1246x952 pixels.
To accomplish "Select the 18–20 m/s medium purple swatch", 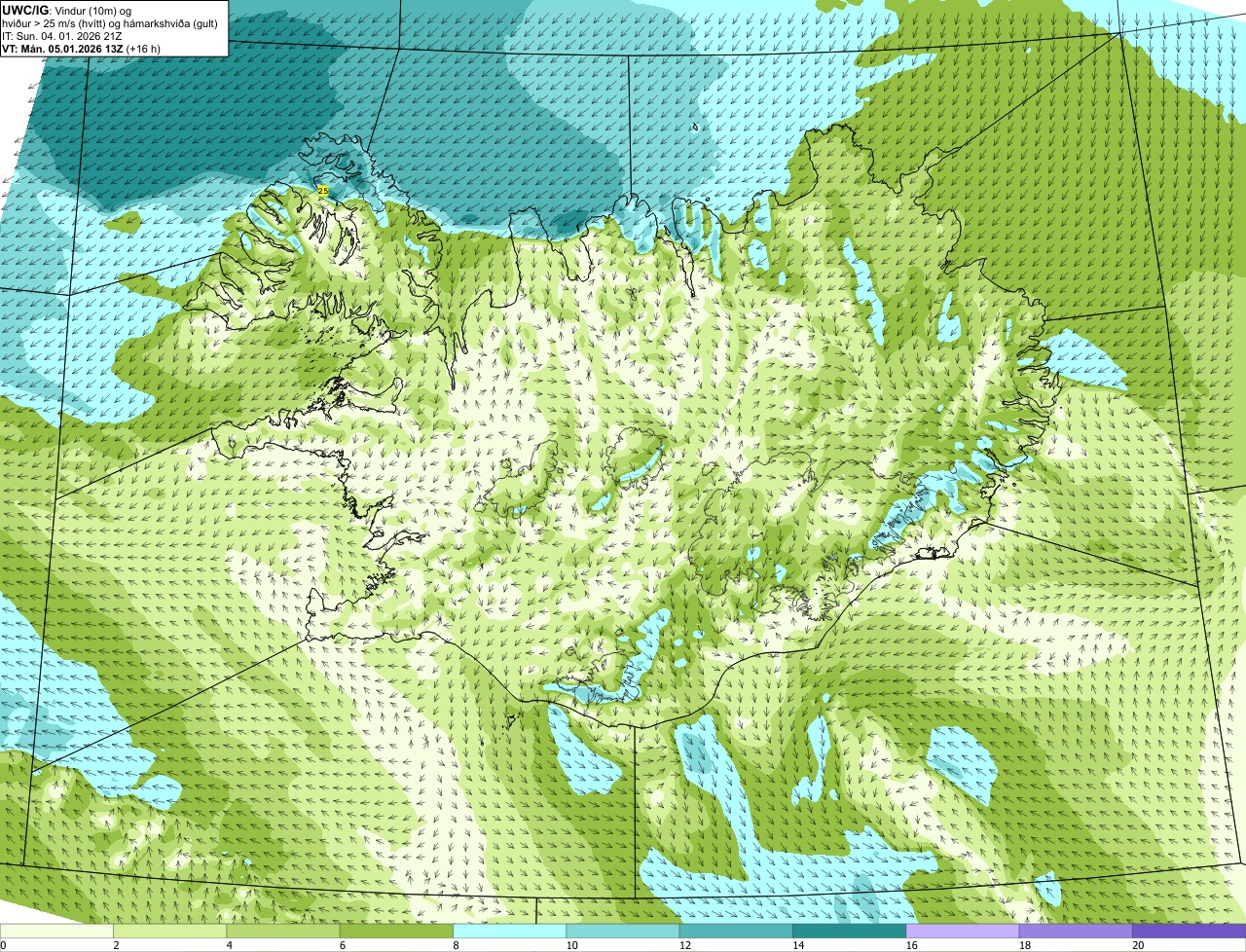I will (x=1076, y=931).
